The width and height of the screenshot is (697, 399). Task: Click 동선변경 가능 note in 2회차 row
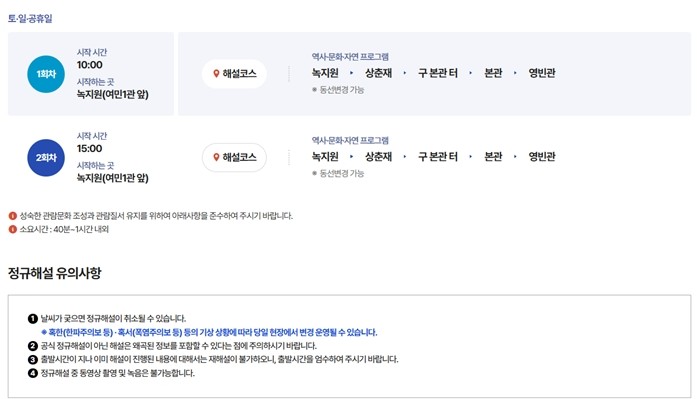338,173
